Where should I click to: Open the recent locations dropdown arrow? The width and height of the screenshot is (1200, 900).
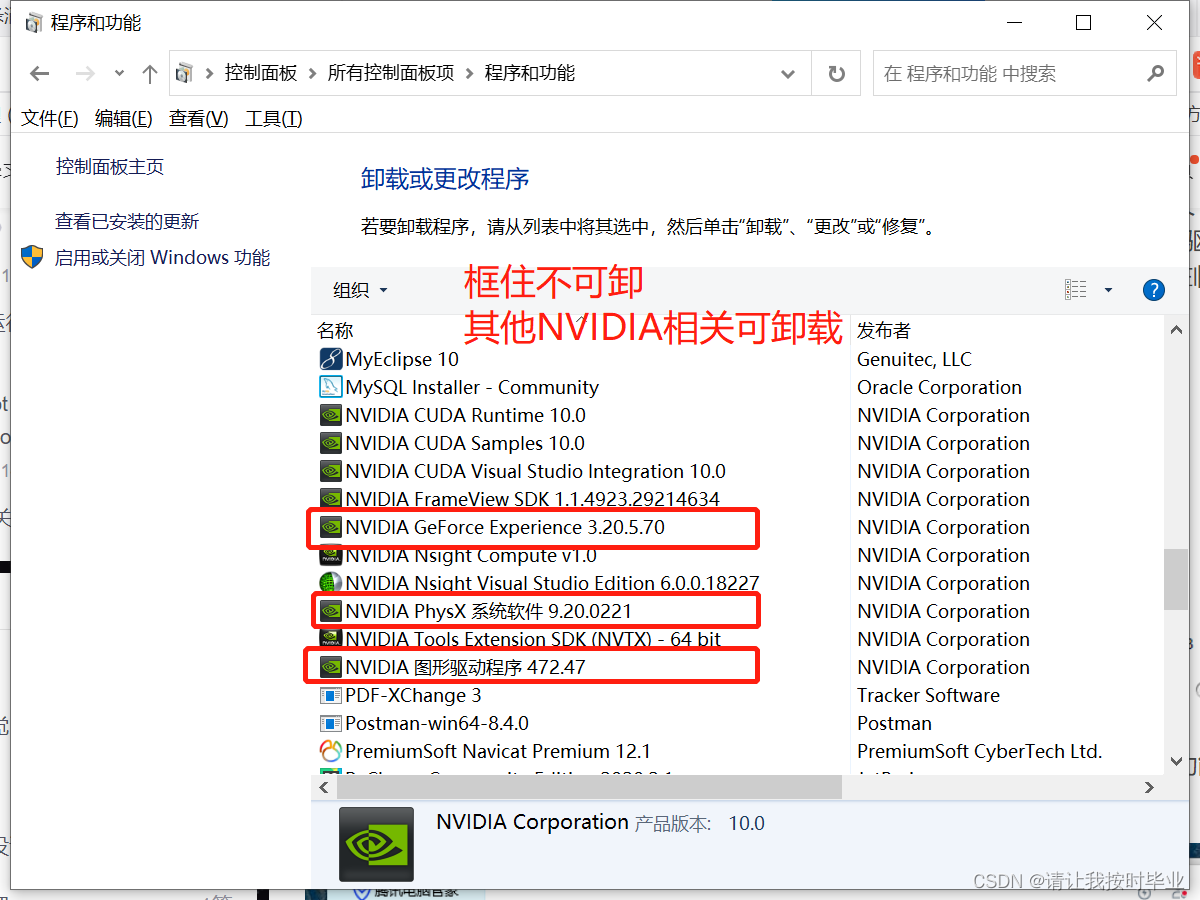coord(119,74)
